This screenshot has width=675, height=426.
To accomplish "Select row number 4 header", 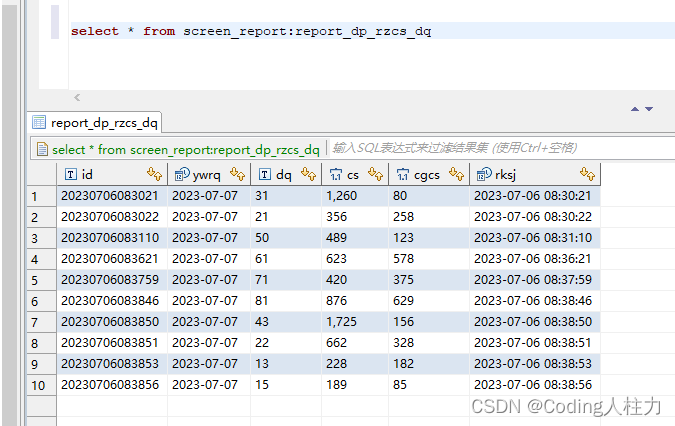I will point(42,259).
